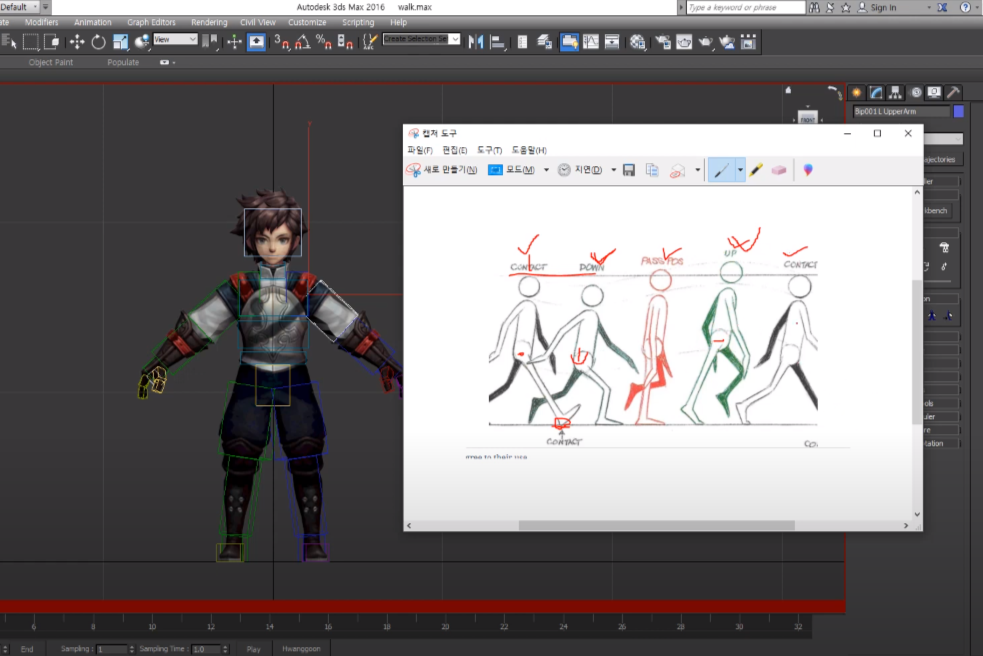Open the Animation menu
Viewport: 983px width, 656px height.
point(93,22)
